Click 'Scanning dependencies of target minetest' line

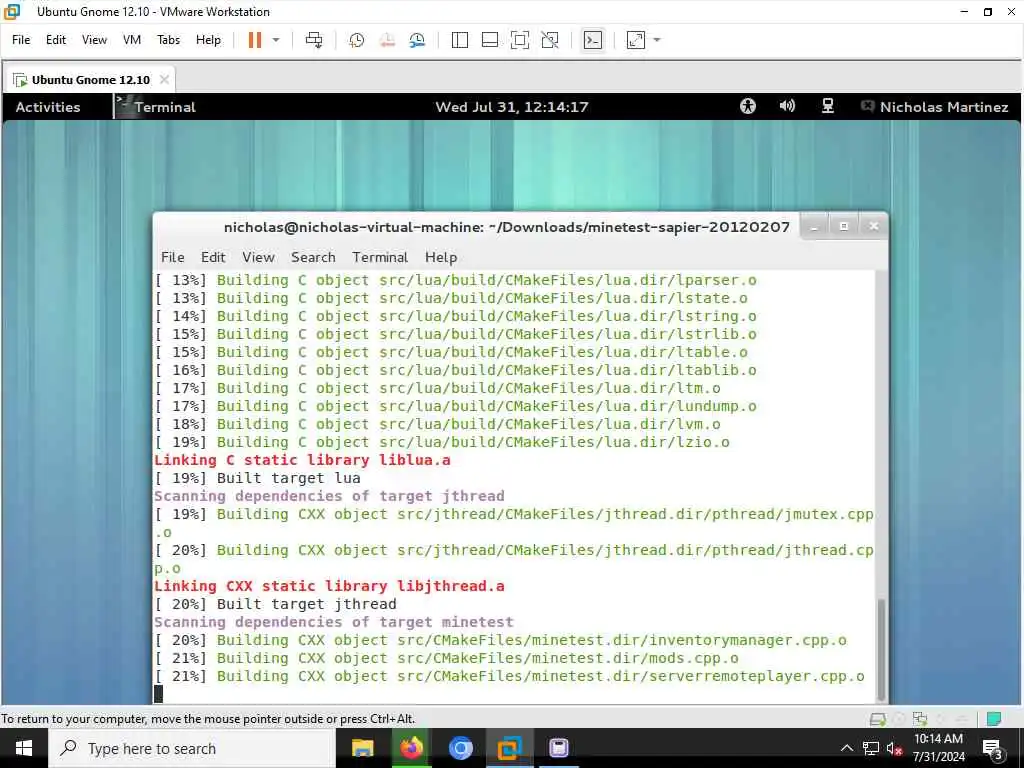point(334,622)
